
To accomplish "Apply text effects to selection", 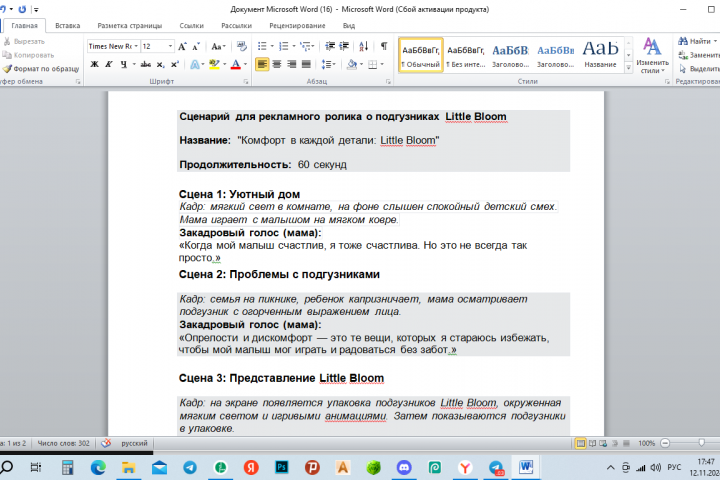I will [195, 64].
